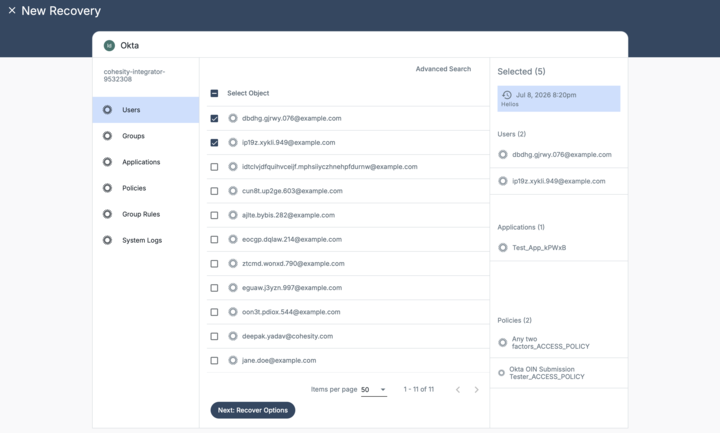Click the icon beside idtclvjdfquihvceijf user
The width and height of the screenshot is (720, 433).
coord(233,167)
